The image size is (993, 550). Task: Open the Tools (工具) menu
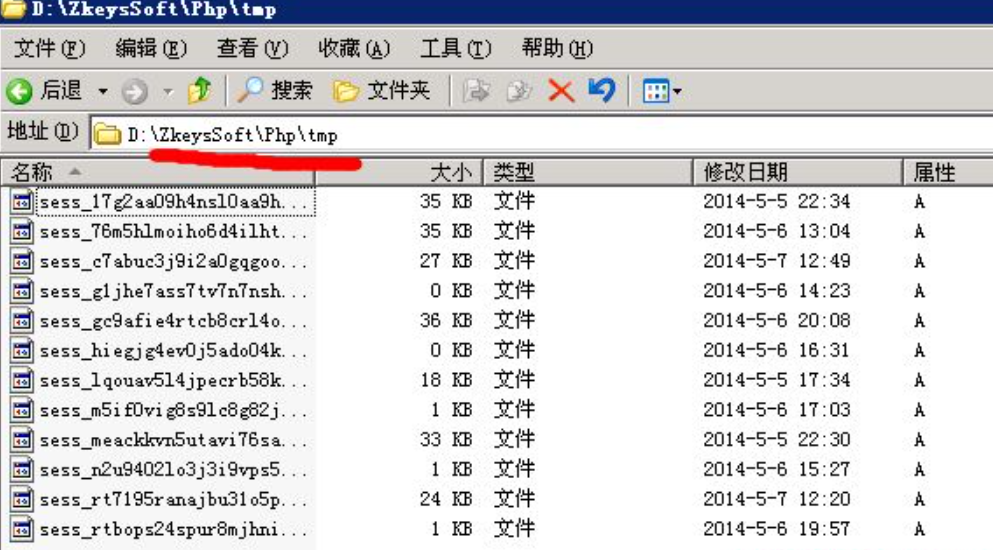point(455,48)
